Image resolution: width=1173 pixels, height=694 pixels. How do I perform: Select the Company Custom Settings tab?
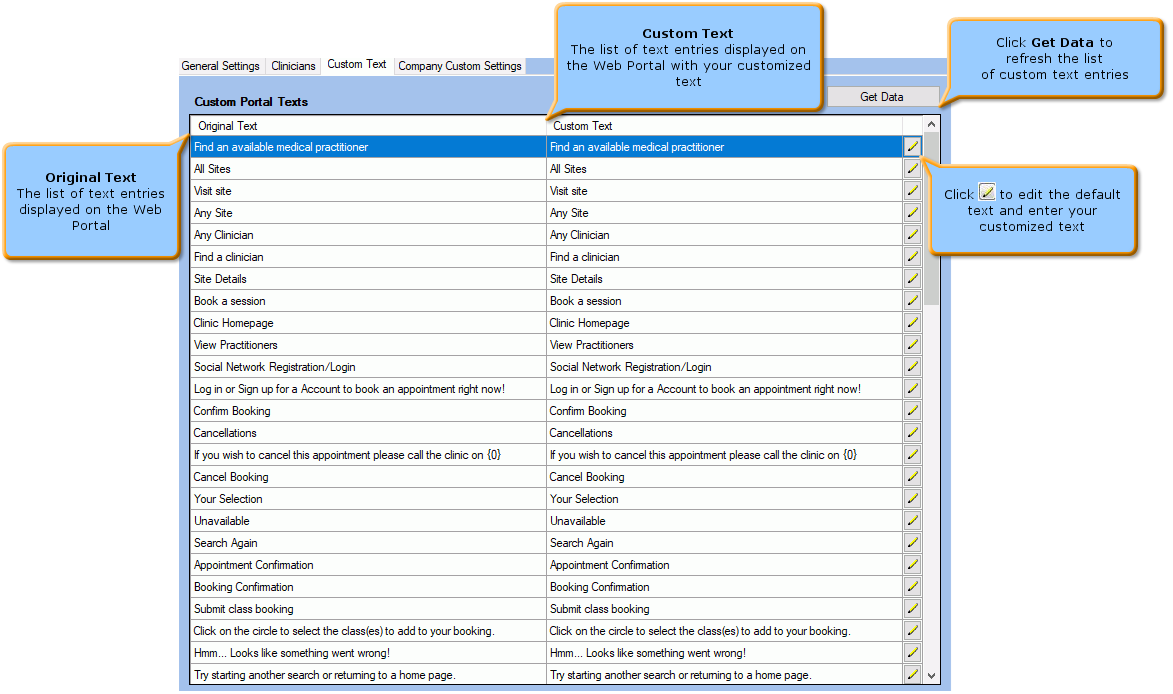459,65
